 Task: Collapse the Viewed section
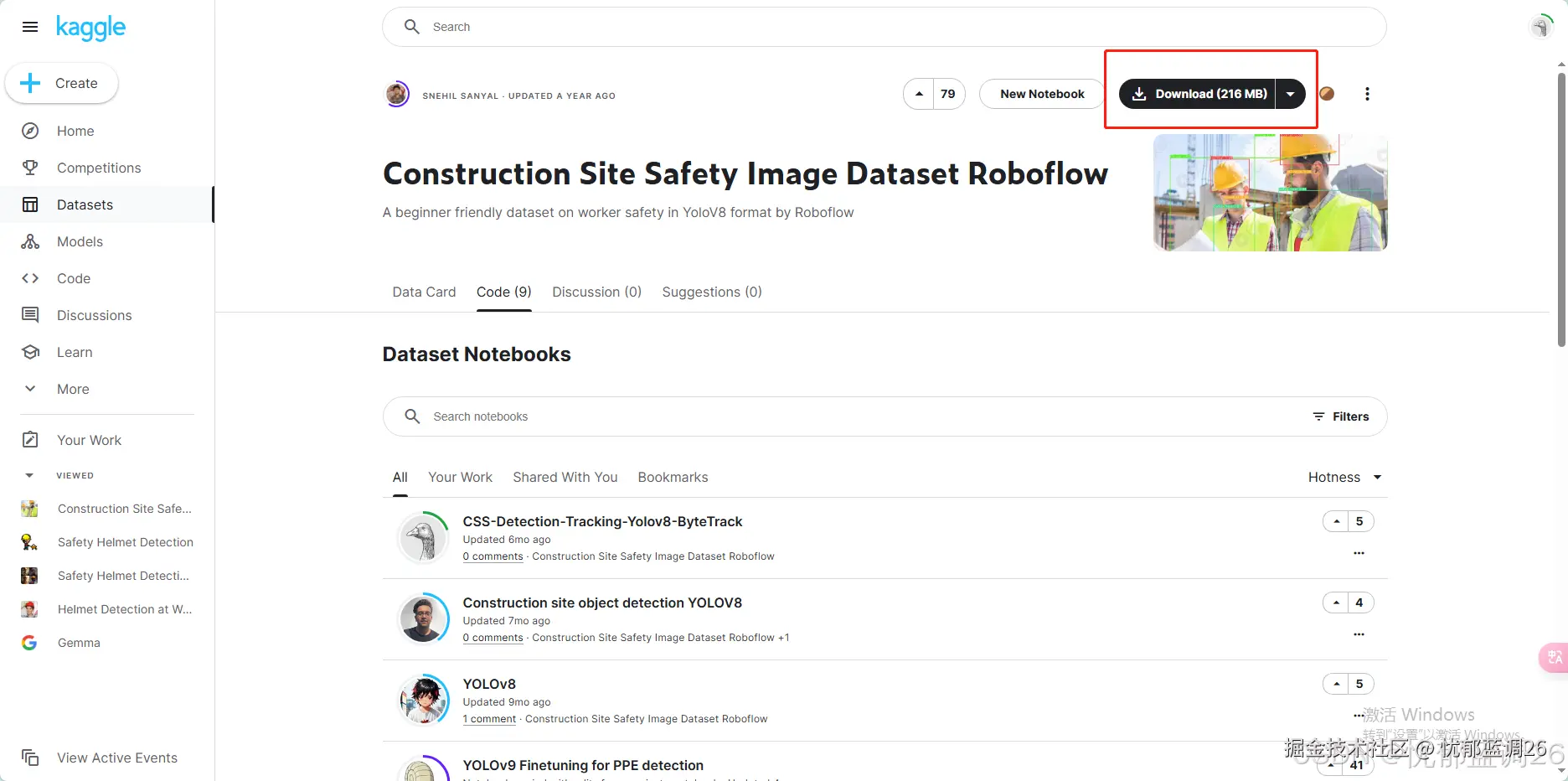pos(30,475)
